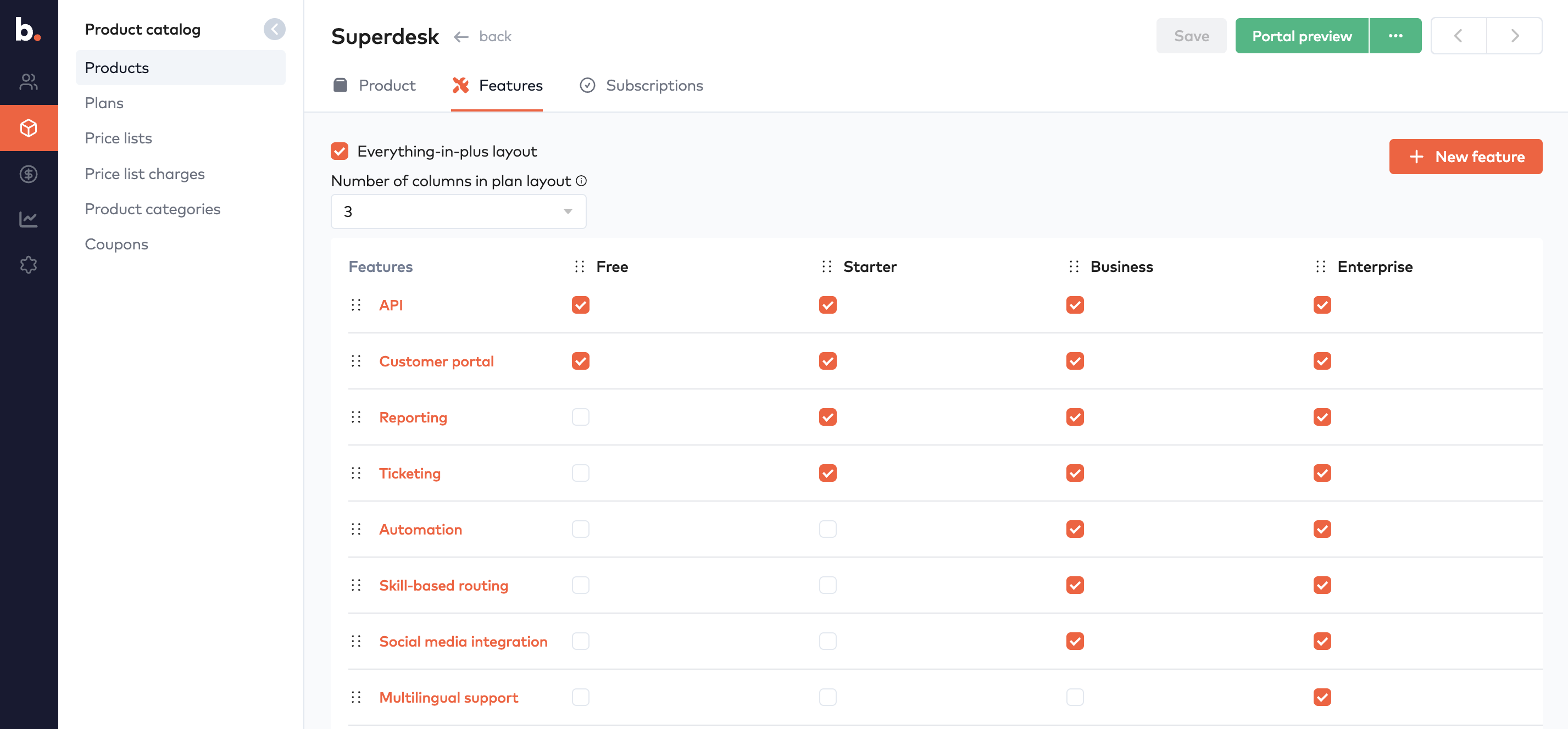Enable Reporting for the Free plan
Screen dimensions: 1568x729
[x=581, y=417]
